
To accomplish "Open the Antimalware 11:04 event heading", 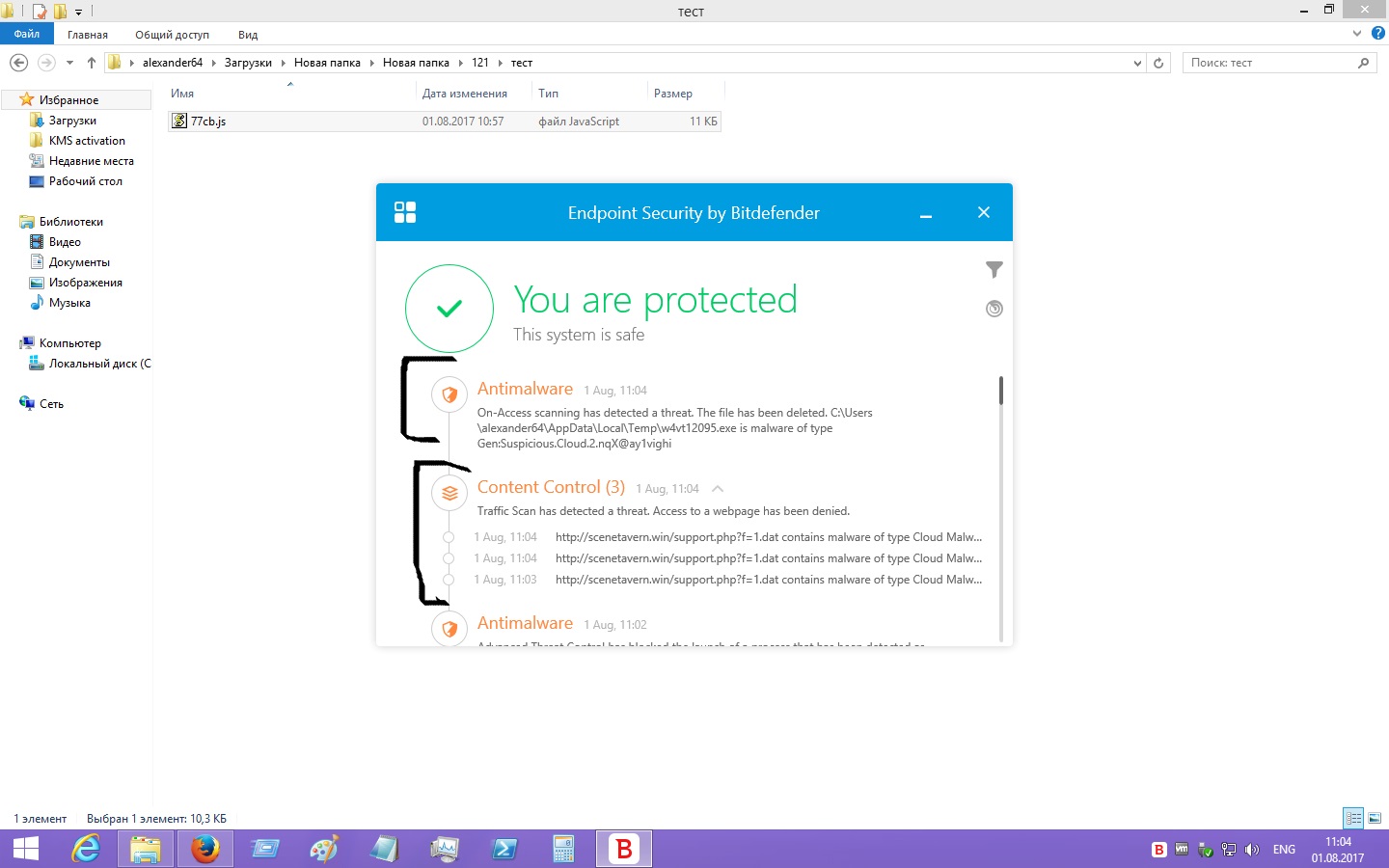I will click(x=525, y=389).
